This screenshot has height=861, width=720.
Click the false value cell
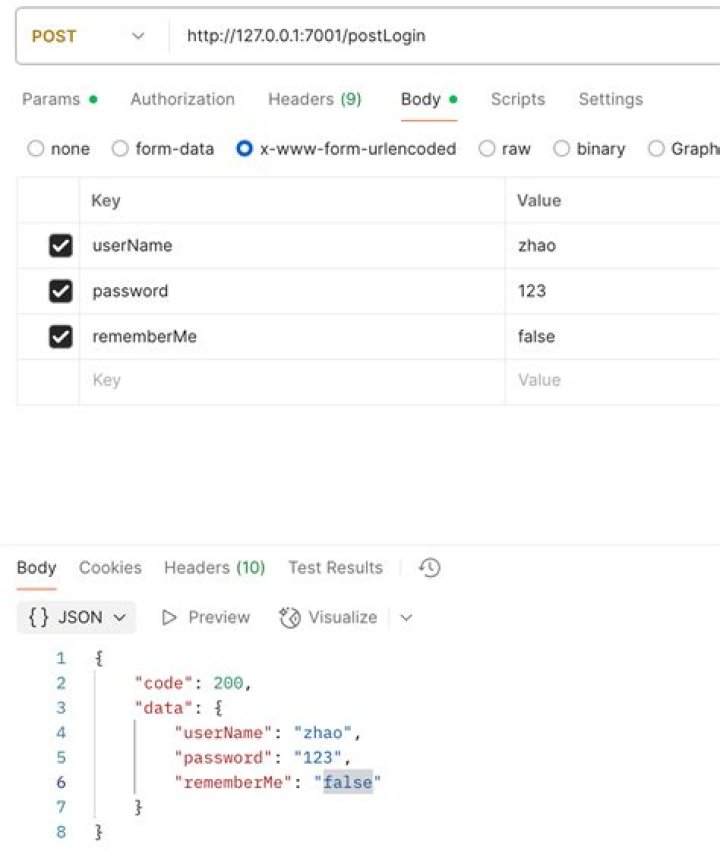click(x=613, y=337)
